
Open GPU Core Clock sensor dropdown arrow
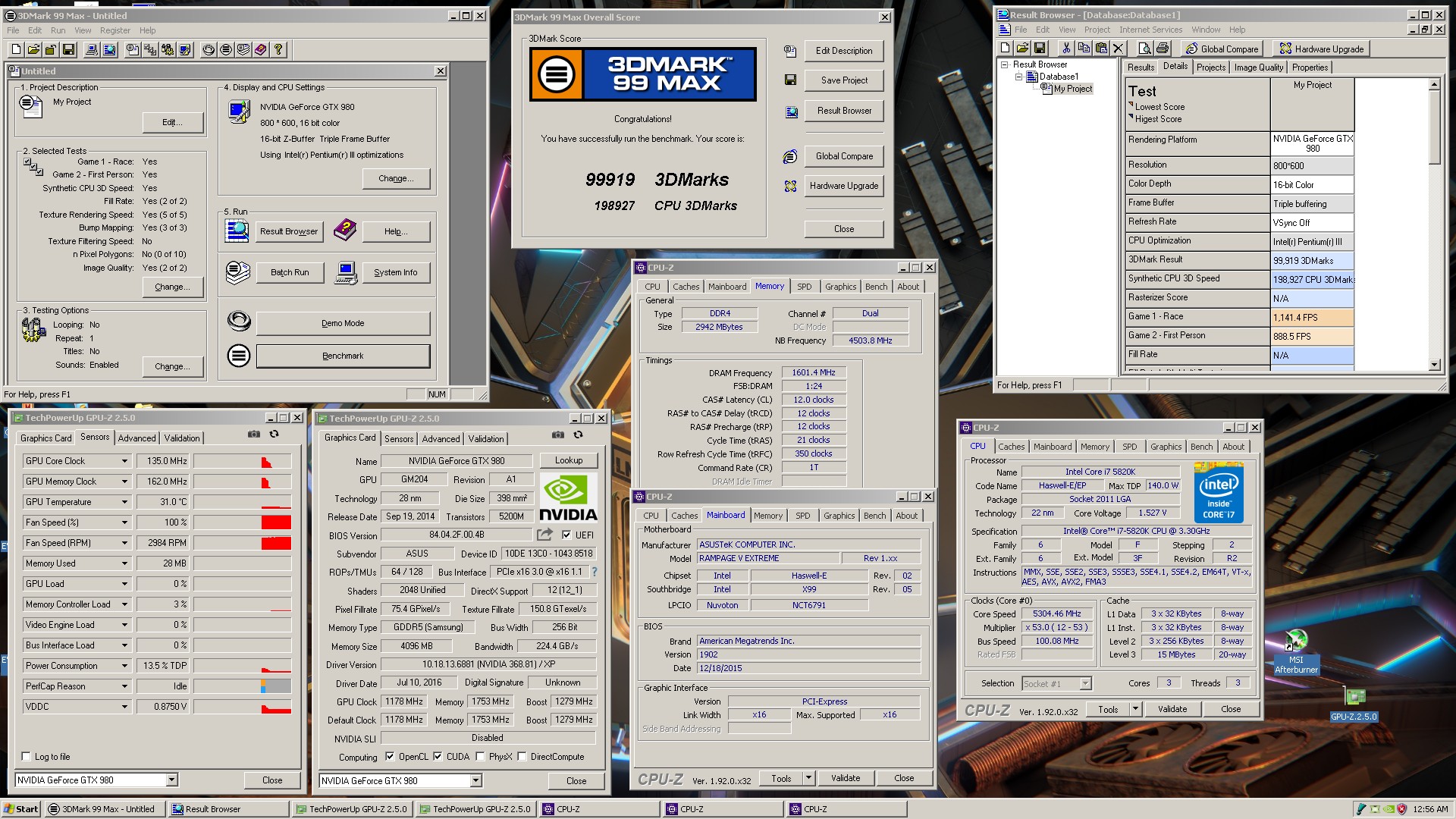pos(124,461)
